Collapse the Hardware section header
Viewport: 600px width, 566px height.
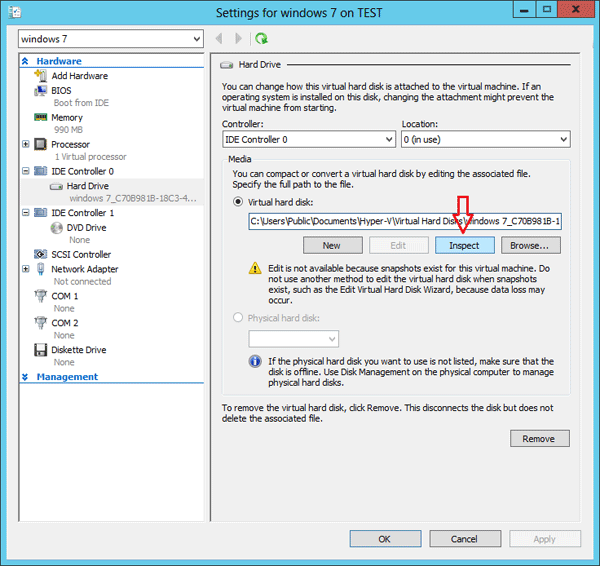(26, 61)
